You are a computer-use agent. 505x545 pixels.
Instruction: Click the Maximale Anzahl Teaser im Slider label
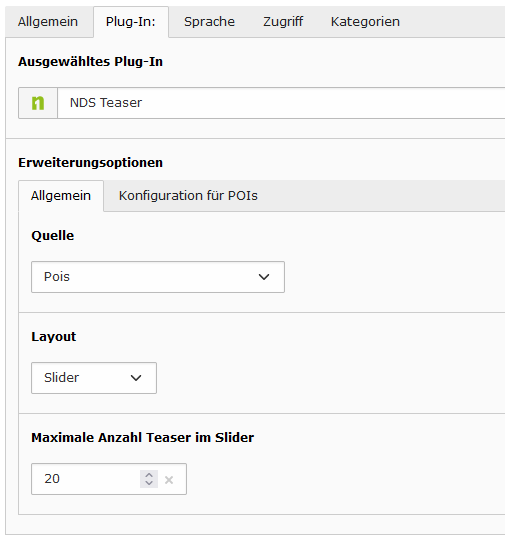click(142, 437)
